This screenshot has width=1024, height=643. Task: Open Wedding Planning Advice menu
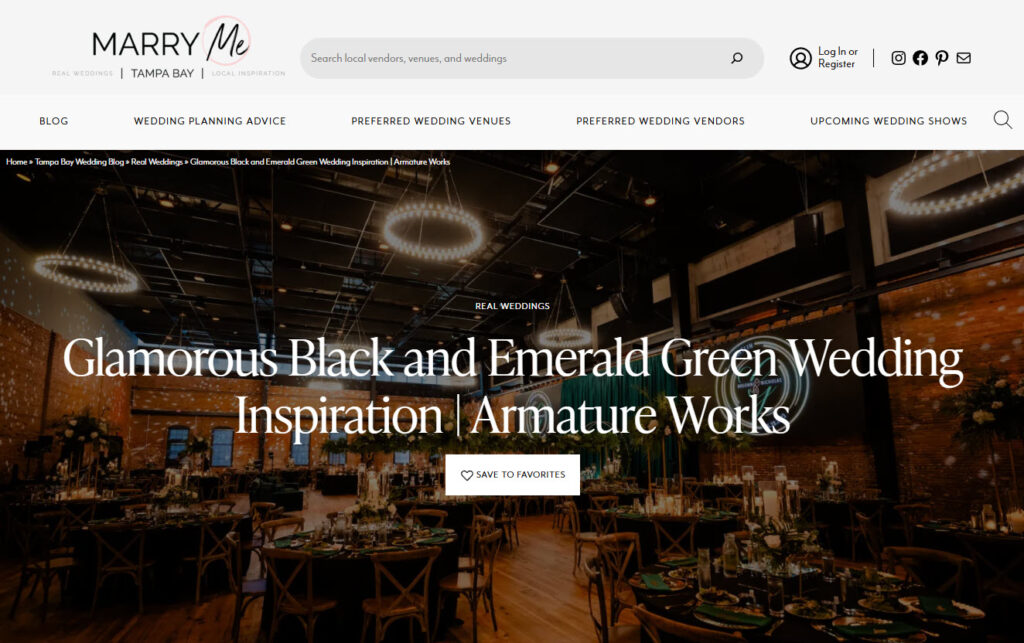coord(210,121)
